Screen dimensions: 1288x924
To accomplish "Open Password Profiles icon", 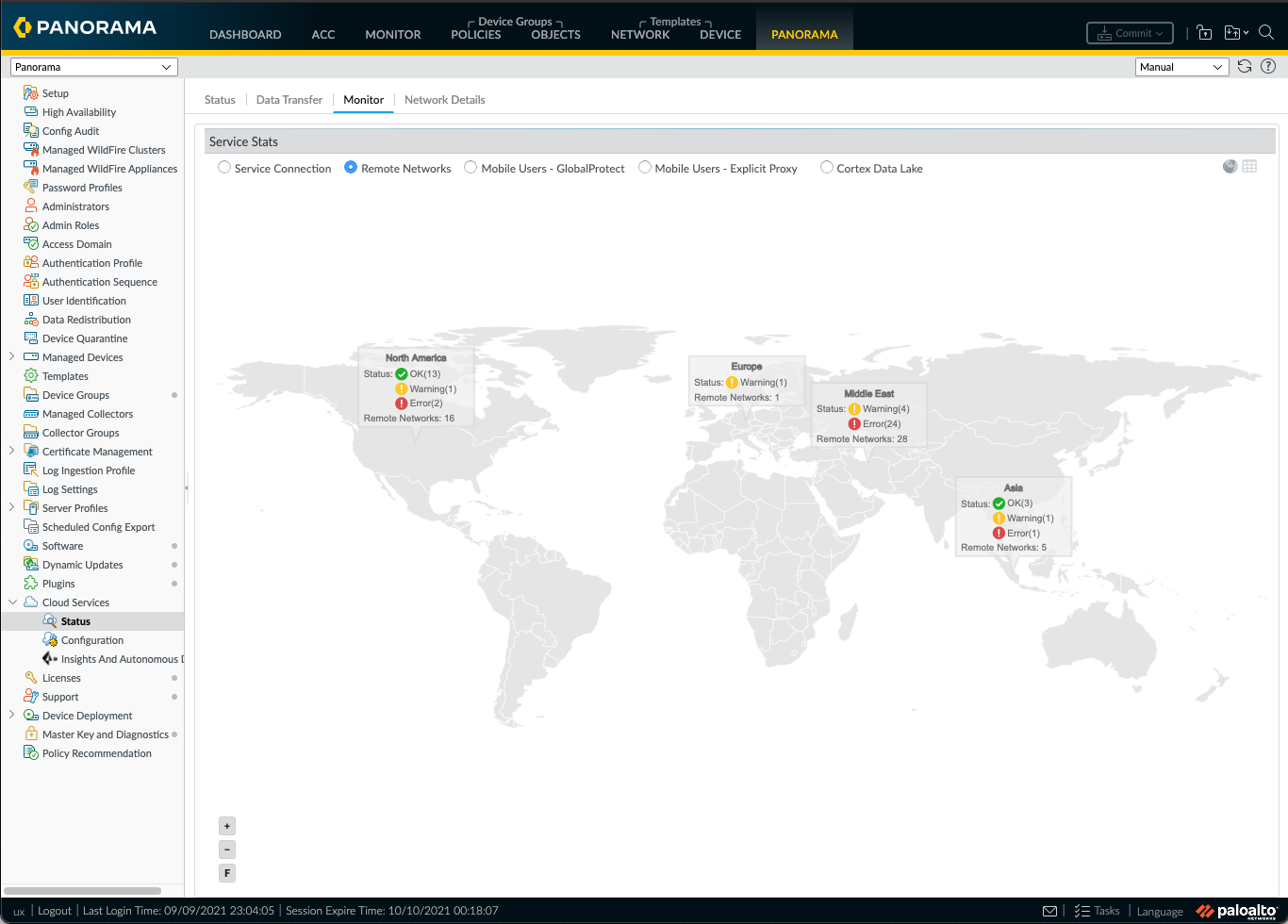I will tap(31, 188).
